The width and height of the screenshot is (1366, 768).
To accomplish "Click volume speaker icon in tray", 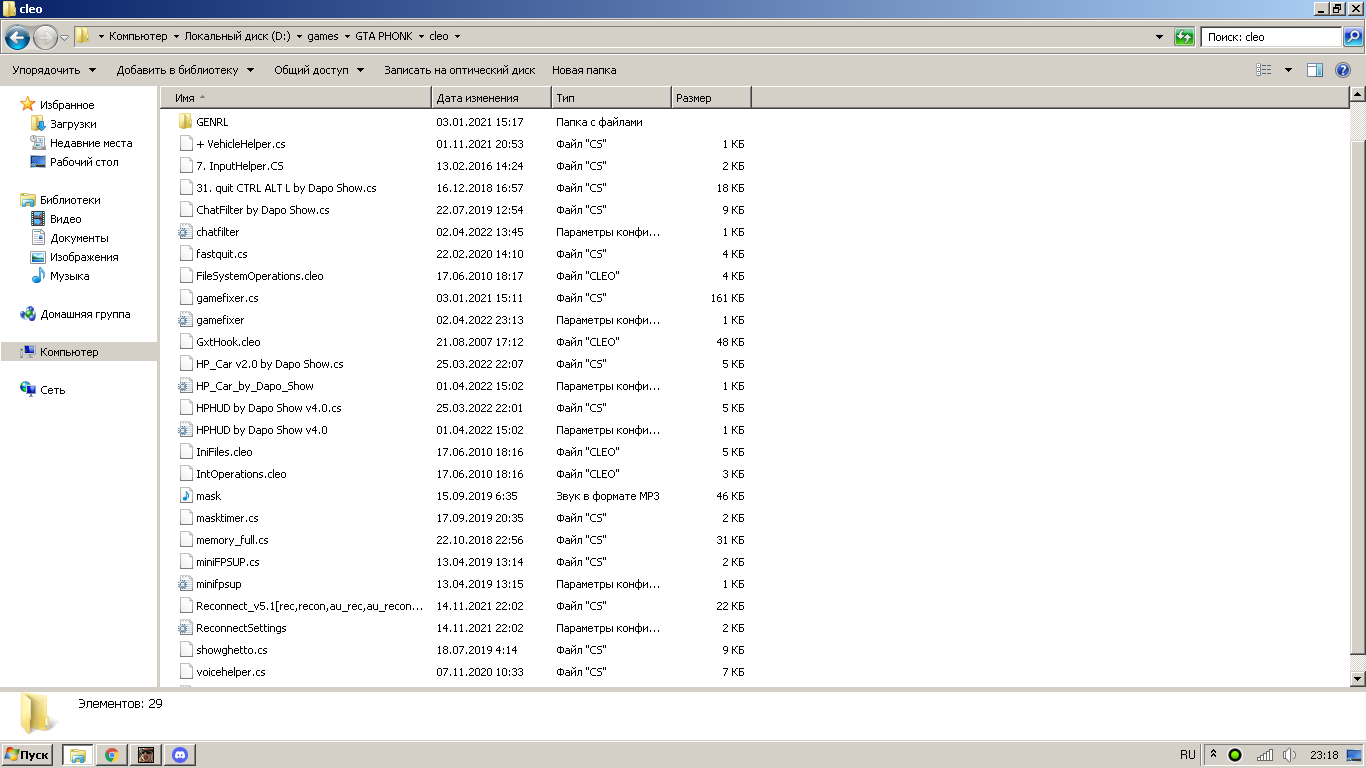I will (x=1289, y=755).
